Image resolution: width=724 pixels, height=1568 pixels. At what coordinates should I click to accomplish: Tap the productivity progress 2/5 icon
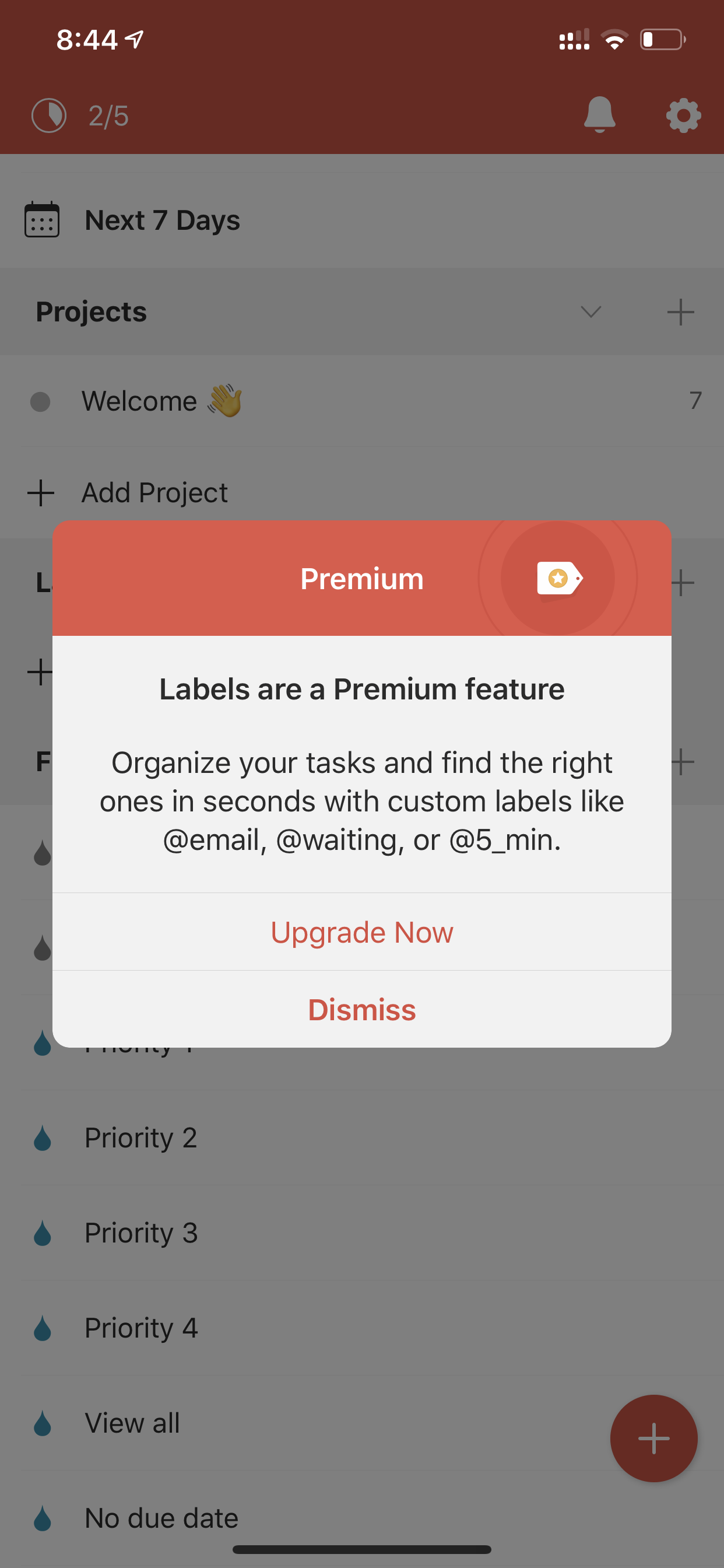(x=48, y=115)
